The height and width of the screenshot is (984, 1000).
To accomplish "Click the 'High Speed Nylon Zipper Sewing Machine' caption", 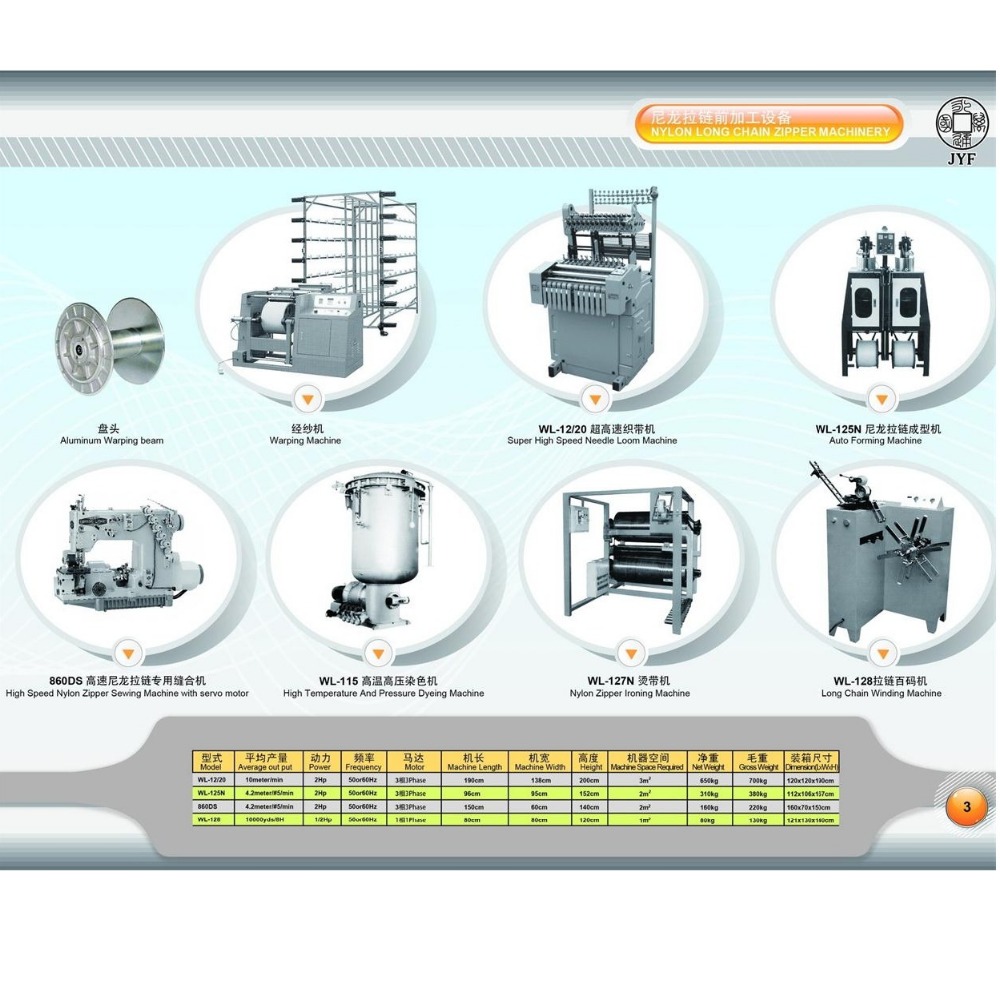I will click(x=127, y=693).
